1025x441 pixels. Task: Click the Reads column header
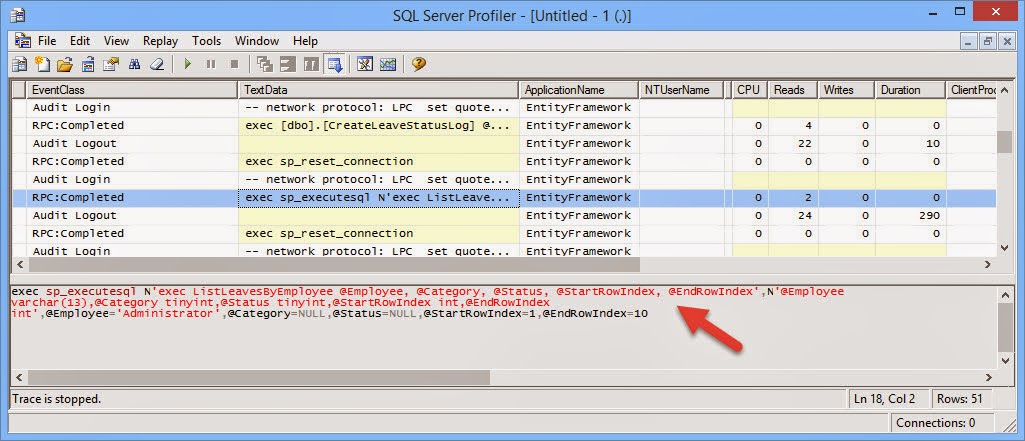(x=794, y=90)
